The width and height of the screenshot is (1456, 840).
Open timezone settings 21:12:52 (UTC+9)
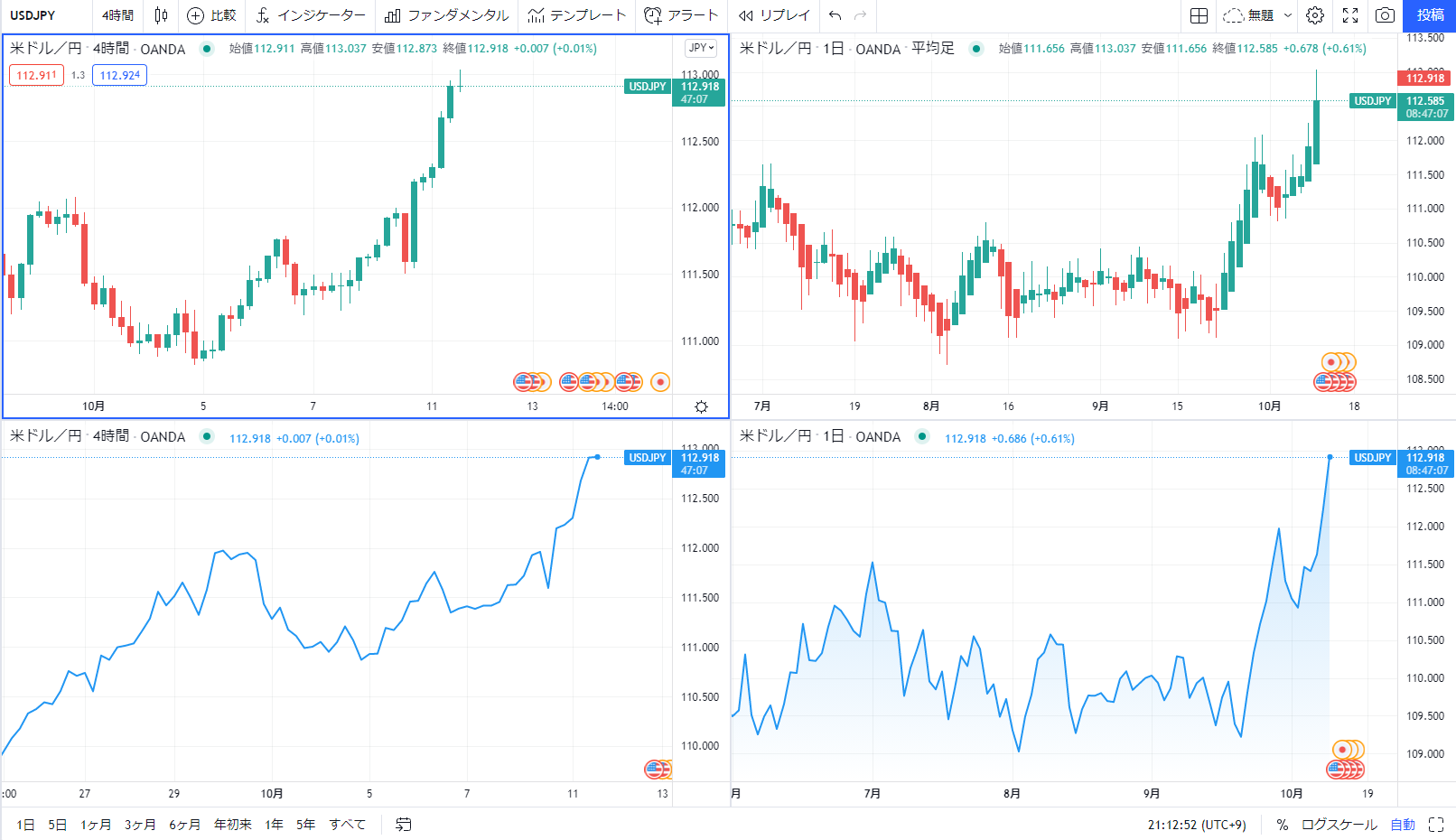coord(1197,825)
